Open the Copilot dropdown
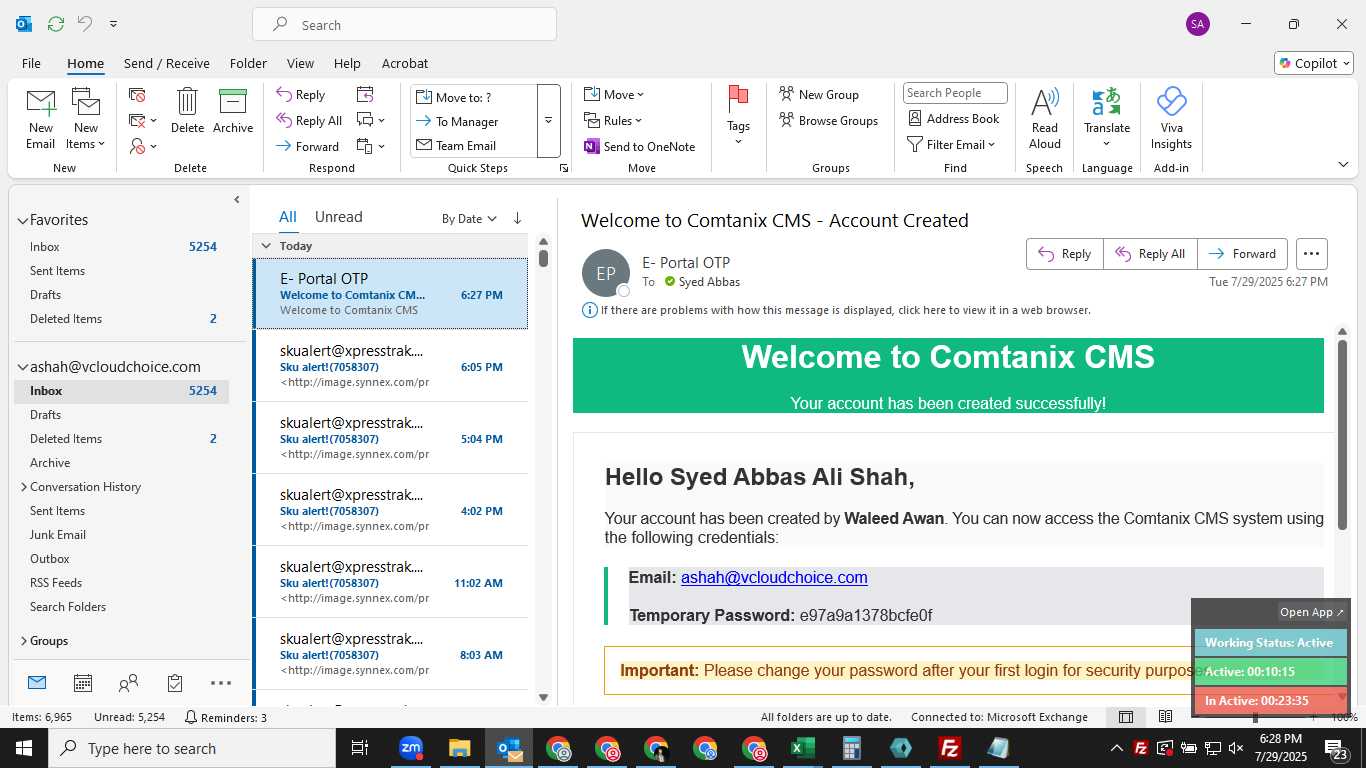The image size is (1366, 768). point(1314,63)
